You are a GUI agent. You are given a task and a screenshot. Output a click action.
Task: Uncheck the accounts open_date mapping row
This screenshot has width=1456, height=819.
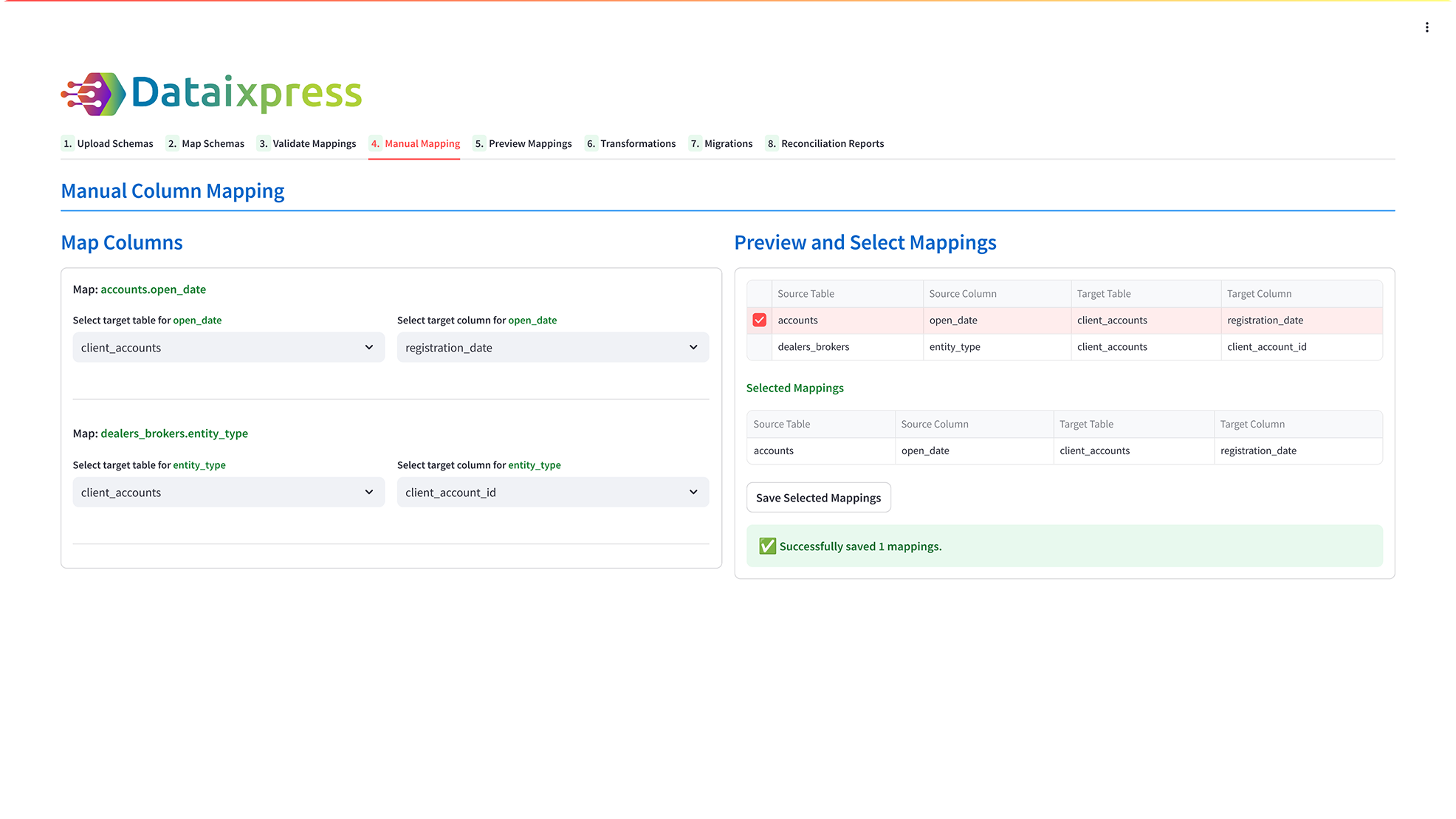pos(759,320)
